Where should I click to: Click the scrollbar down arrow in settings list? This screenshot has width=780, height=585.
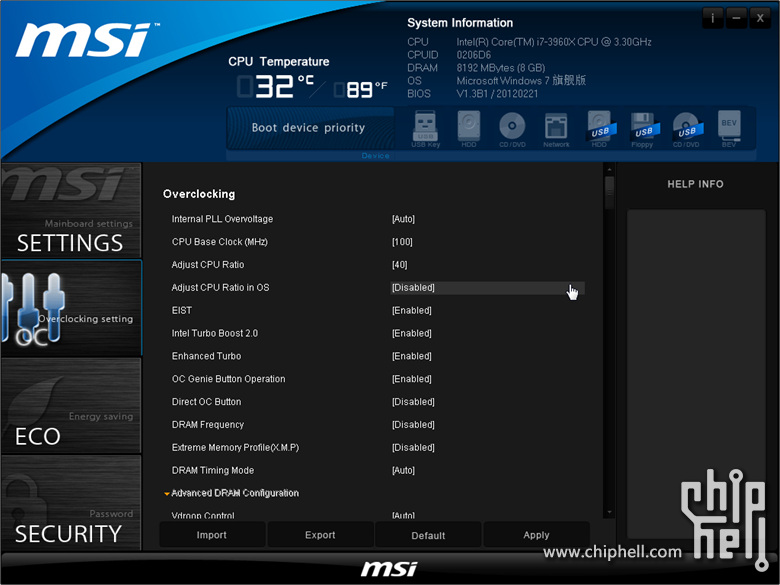(609, 512)
